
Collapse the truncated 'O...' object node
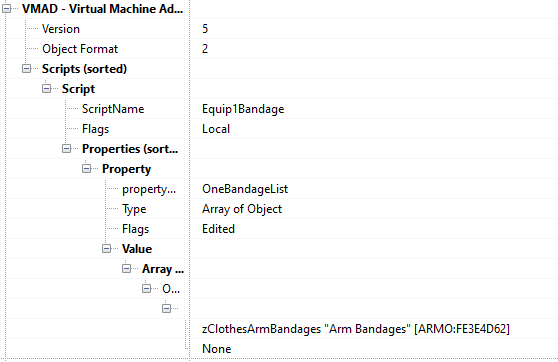click(x=147, y=288)
